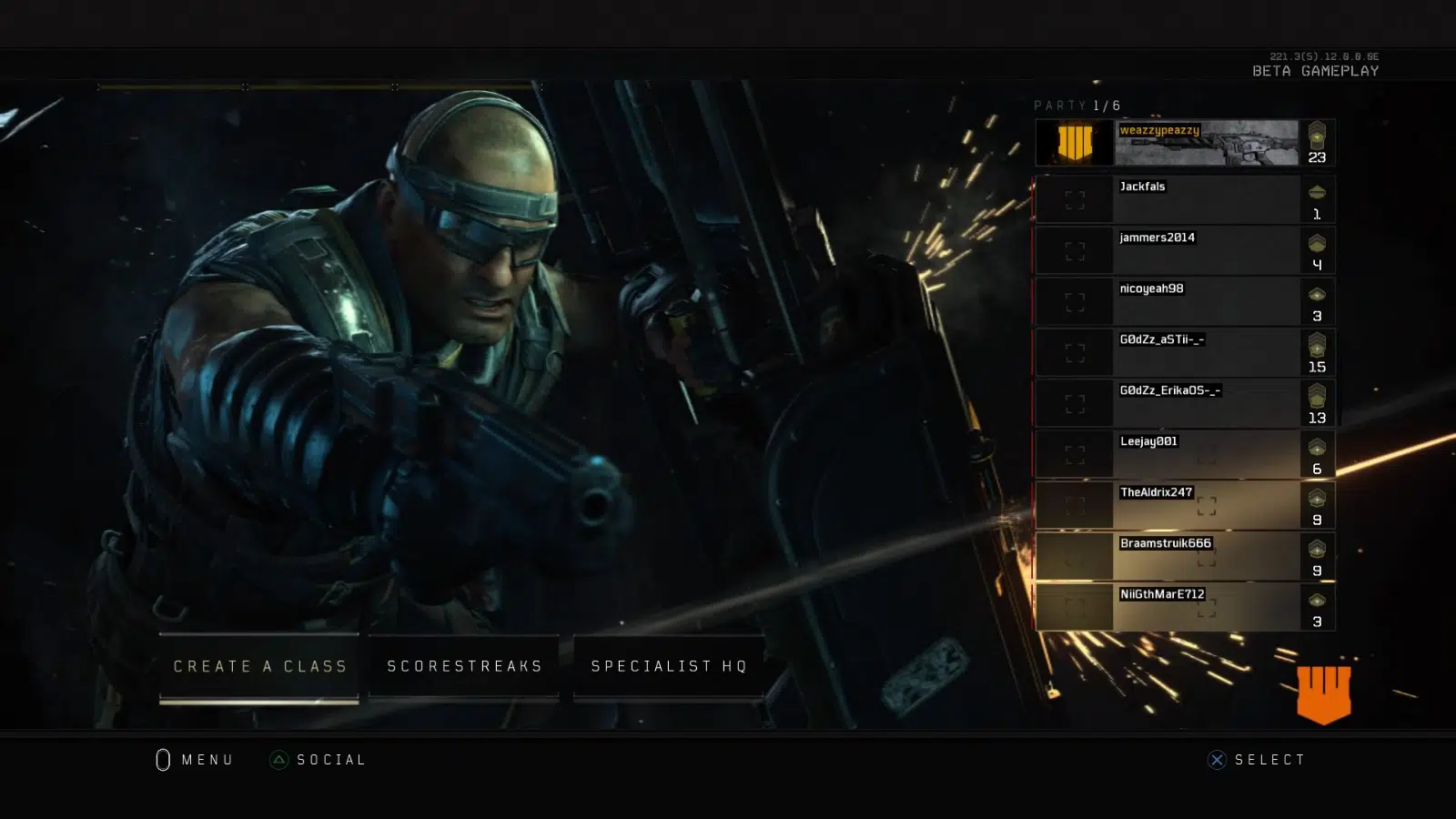Image resolution: width=1456 pixels, height=819 pixels.
Task: Click the Menu touchpad button icon
Action: [163, 760]
